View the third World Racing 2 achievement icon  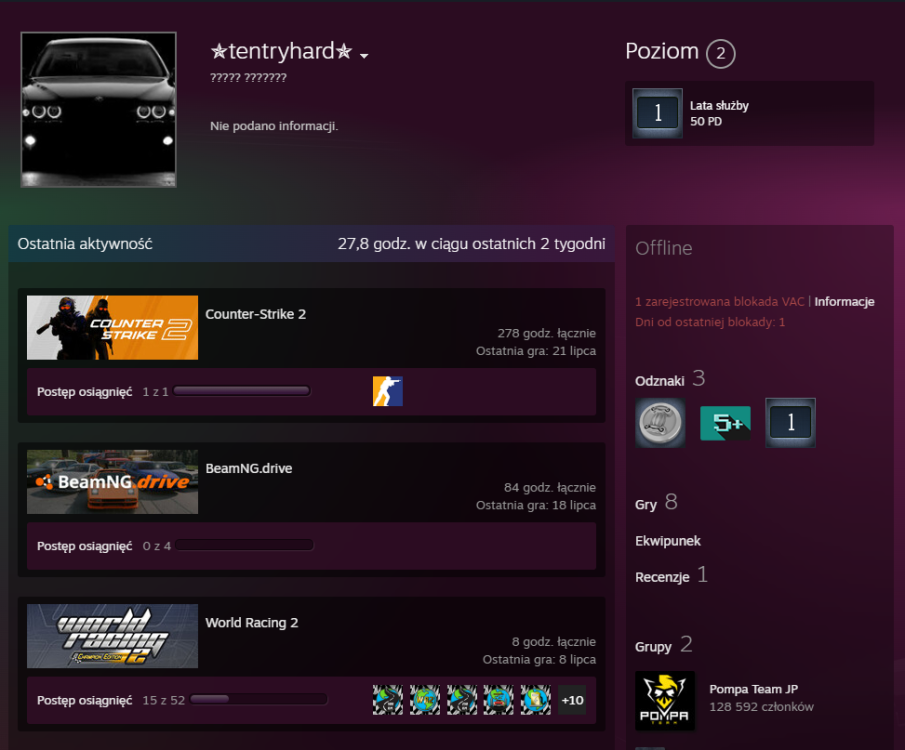(x=462, y=700)
